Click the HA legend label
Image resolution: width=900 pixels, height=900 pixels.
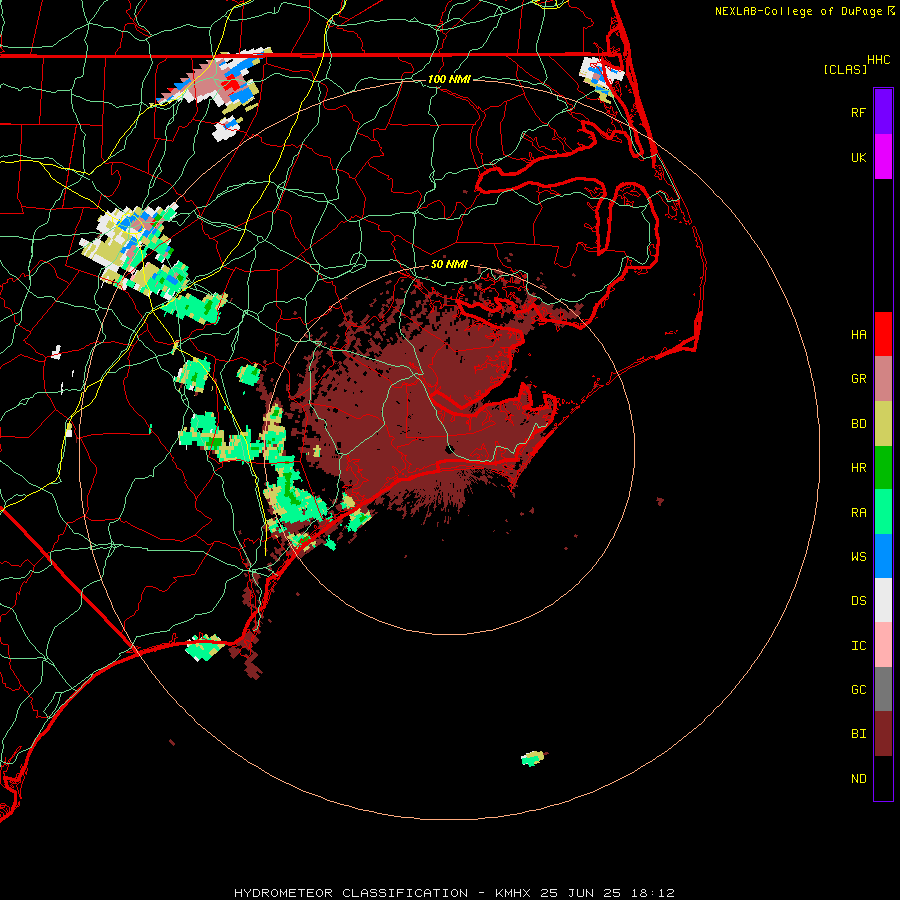click(x=858, y=335)
